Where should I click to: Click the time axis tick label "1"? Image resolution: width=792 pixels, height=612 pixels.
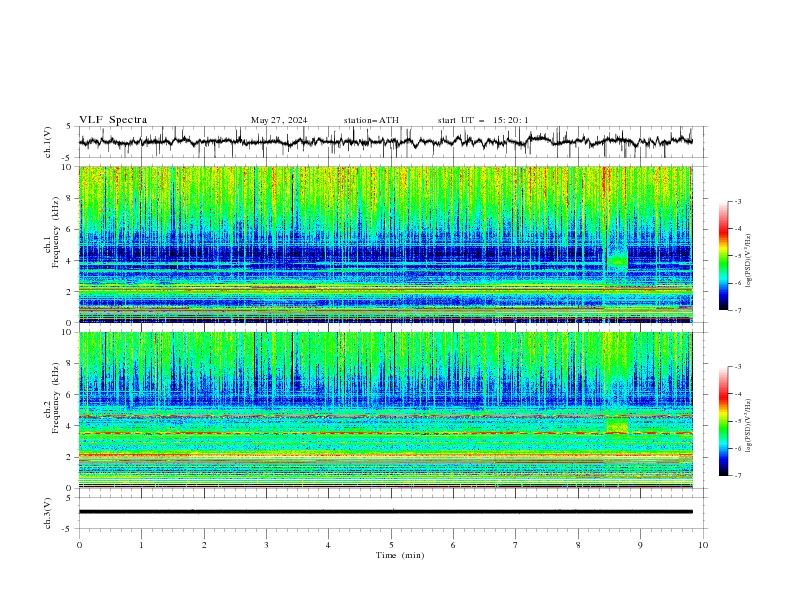click(141, 545)
